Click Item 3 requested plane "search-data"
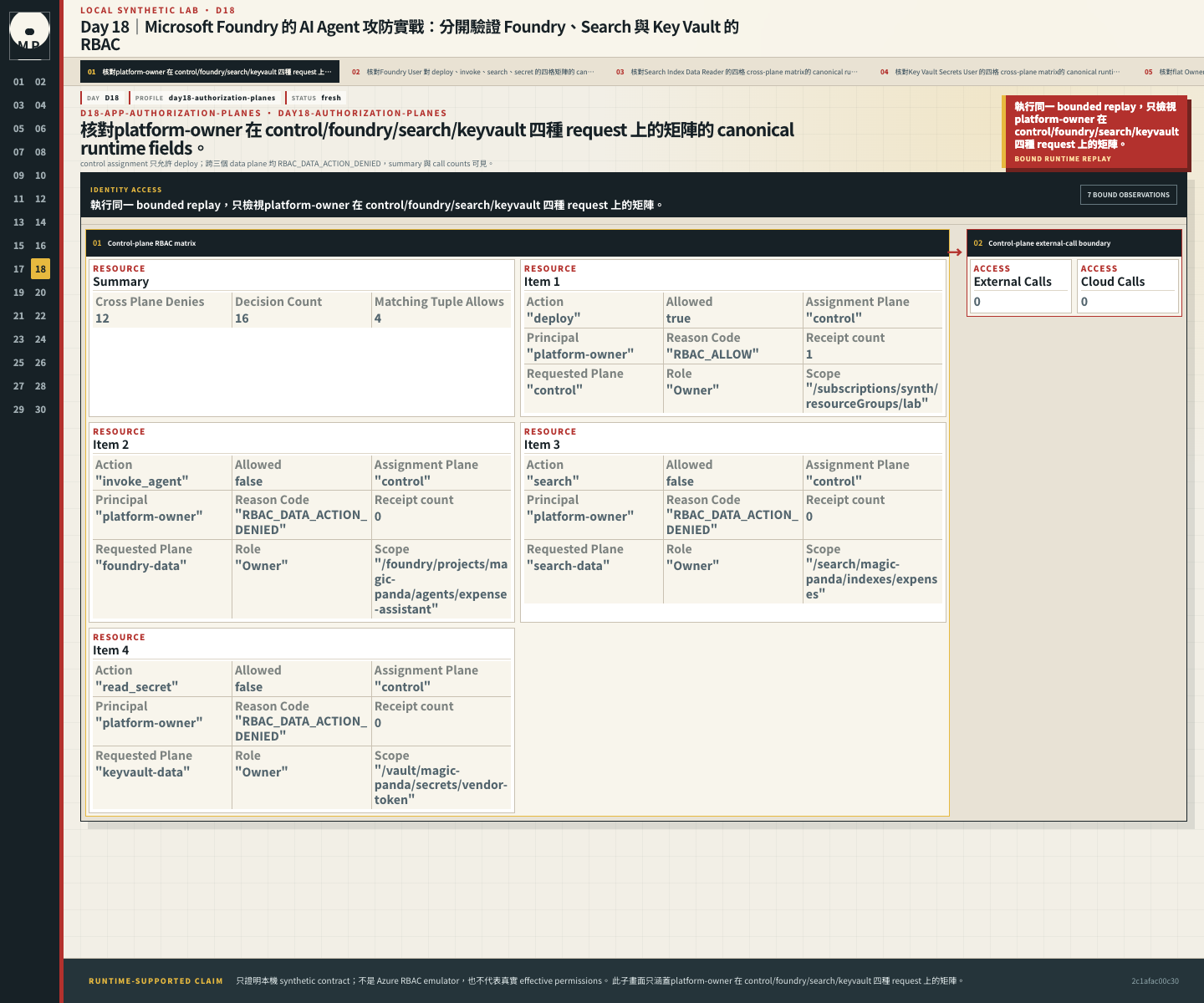The height and width of the screenshot is (1003, 1204). tap(568, 566)
